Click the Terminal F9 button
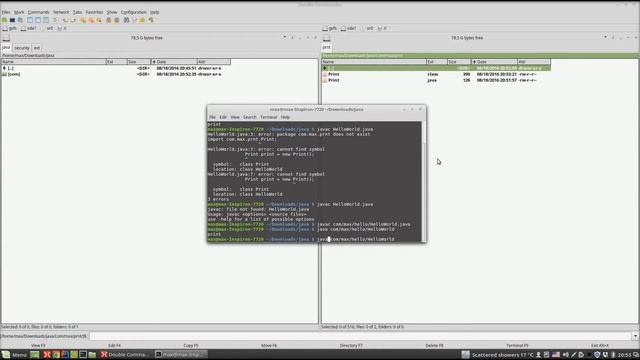Image resolution: width=640 pixels, height=360 pixels. 517,346
